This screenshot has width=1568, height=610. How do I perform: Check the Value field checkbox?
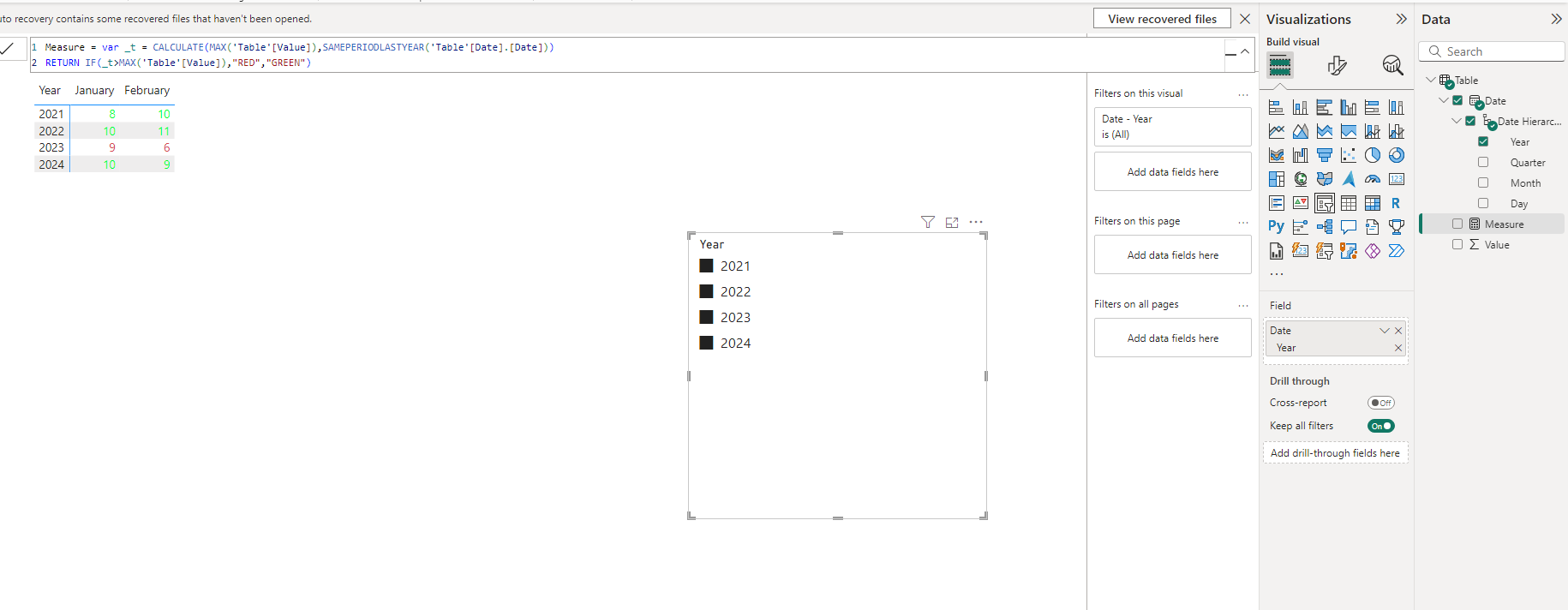coord(1457,244)
